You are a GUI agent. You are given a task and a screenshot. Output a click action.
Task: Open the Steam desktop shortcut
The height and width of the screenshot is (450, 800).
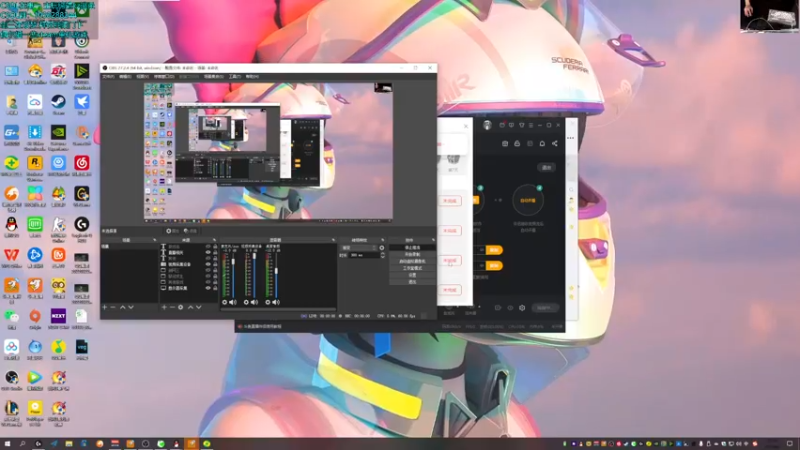[58, 103]
